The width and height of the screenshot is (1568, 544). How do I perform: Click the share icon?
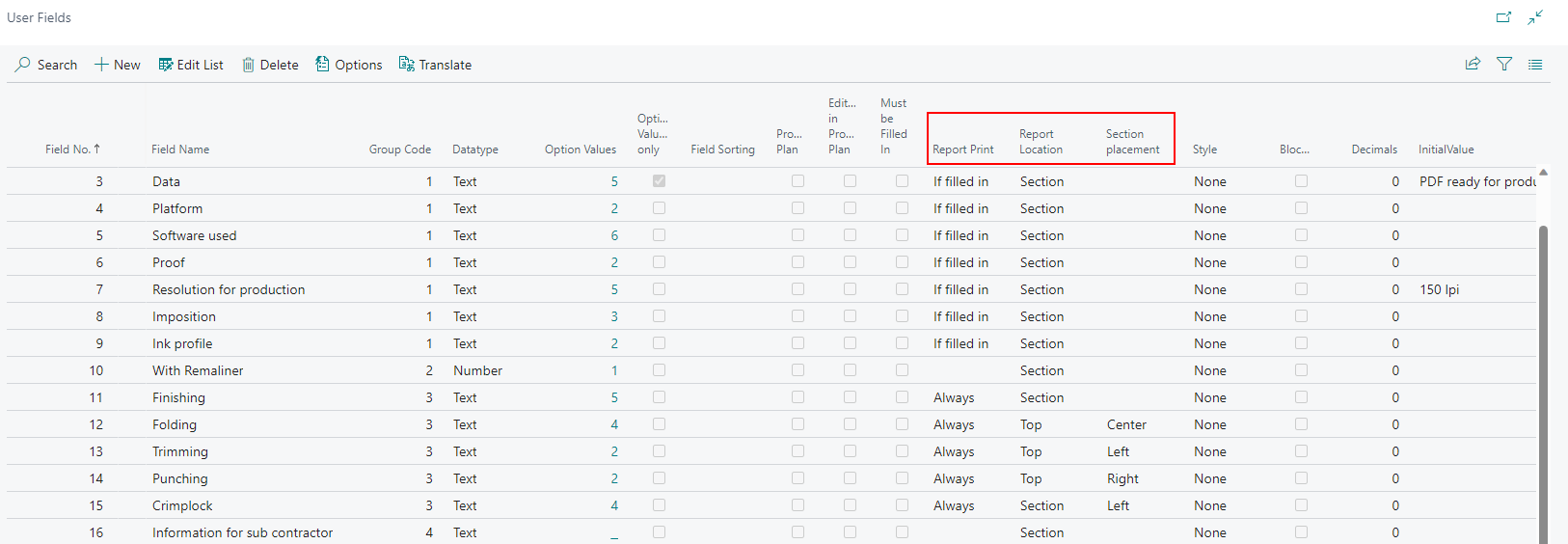coord(1473,65)
